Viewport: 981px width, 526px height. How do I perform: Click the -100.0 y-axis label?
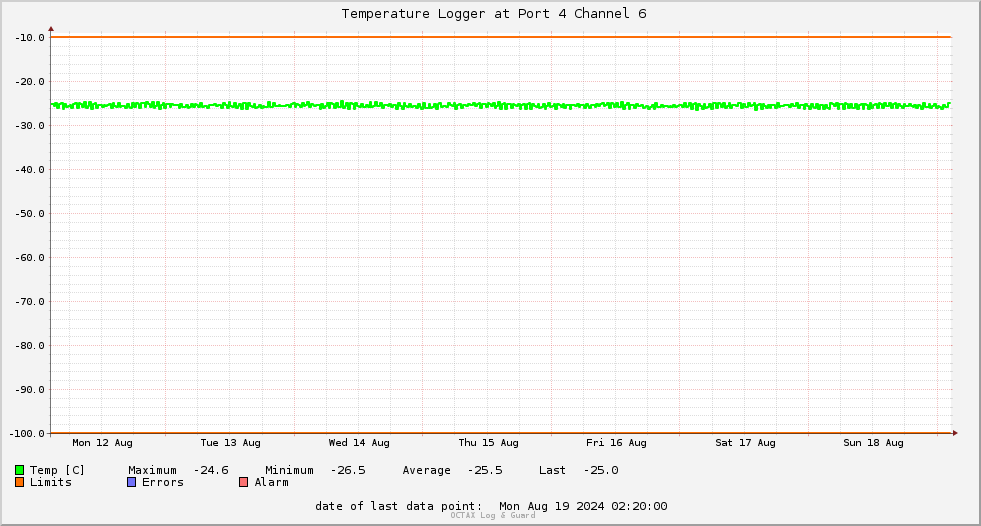tap(27, 433)
